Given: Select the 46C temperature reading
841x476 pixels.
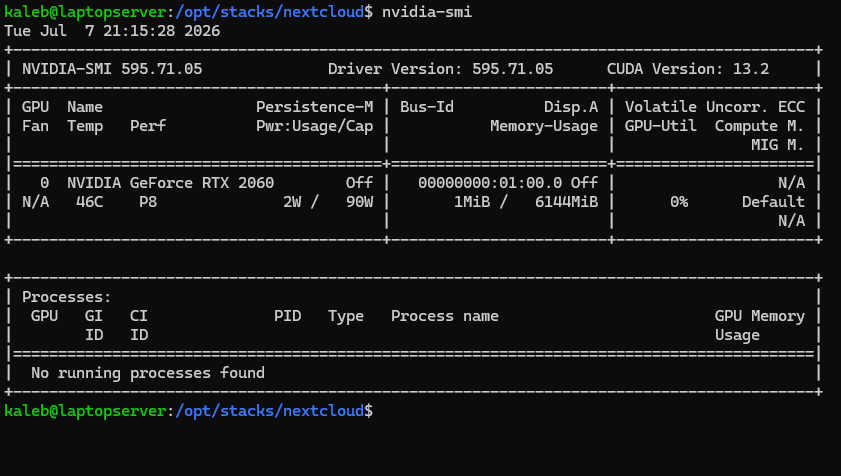Looking at the screenshot, I should 90,202.
